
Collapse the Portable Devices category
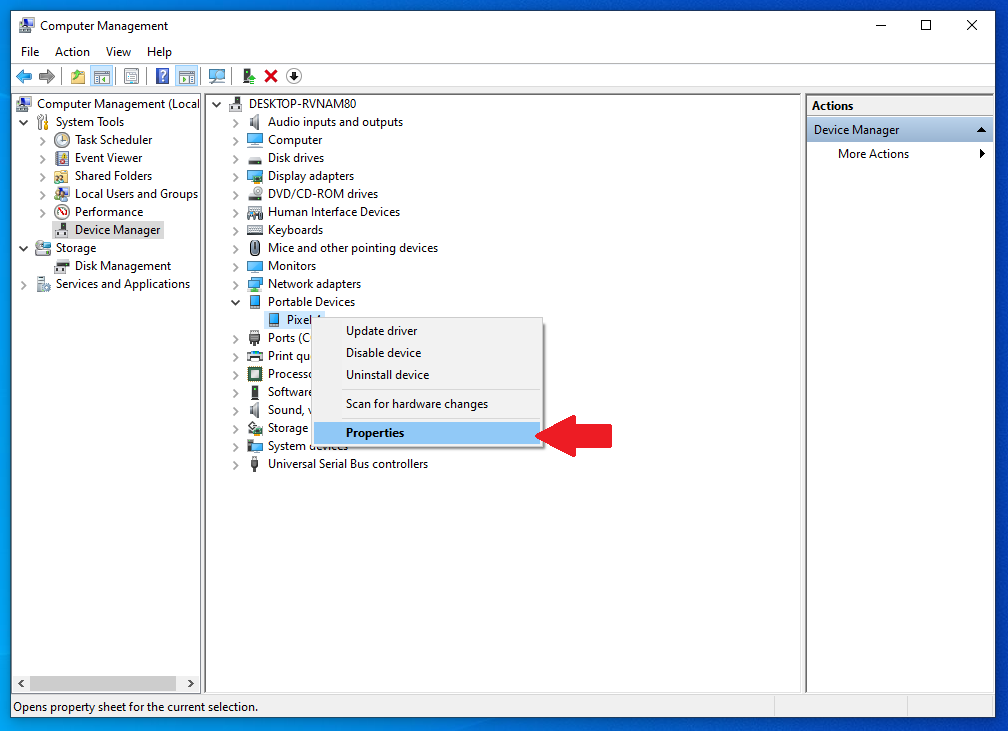tap(236, 302)
